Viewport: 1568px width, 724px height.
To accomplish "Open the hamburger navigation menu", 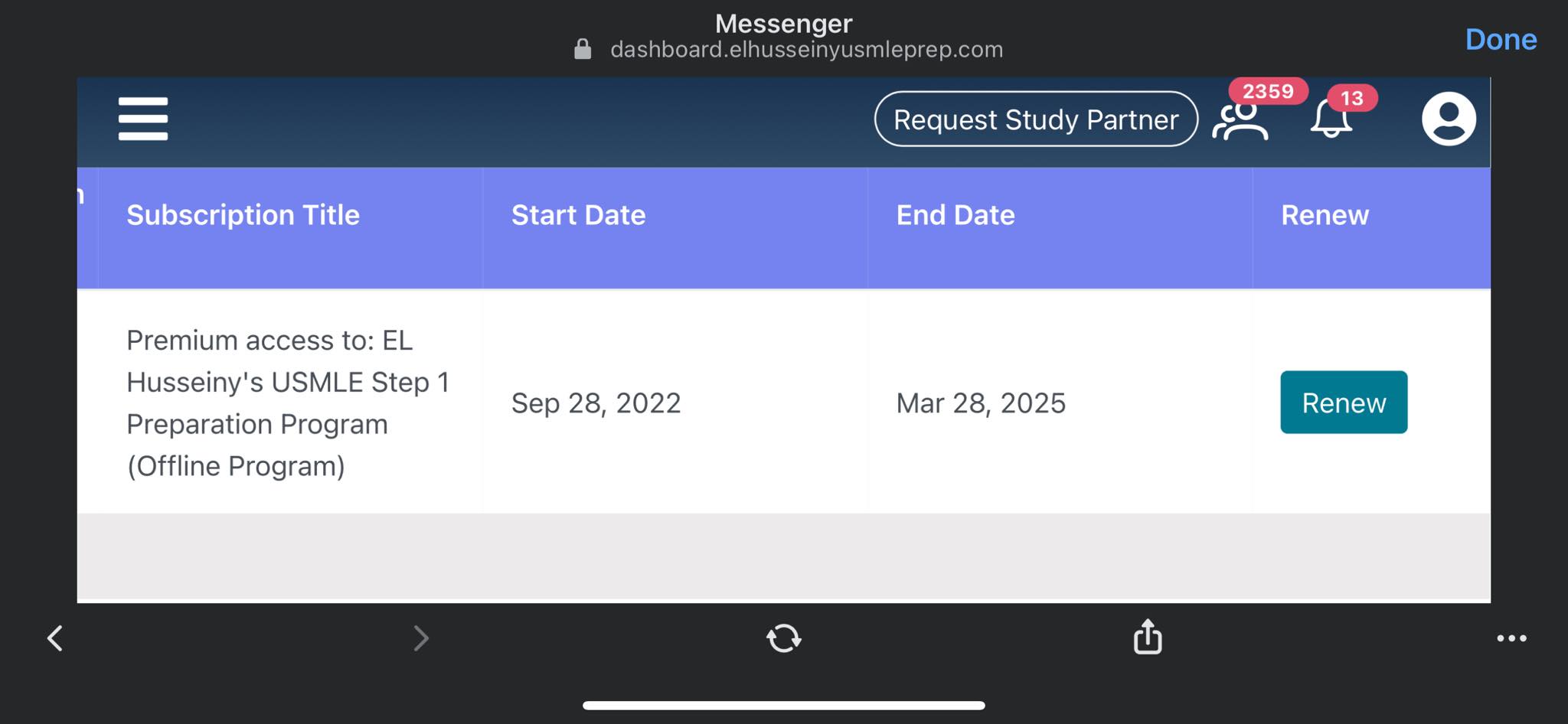I will [x=143, y=119].
